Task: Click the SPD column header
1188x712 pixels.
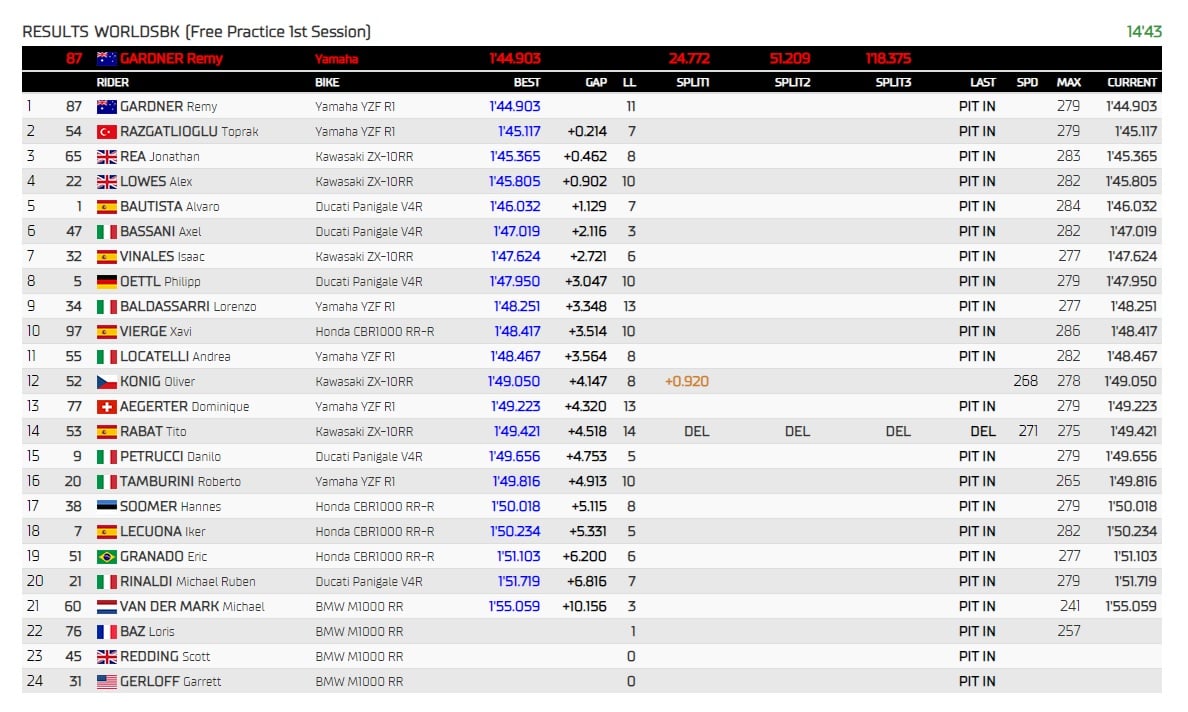Action: [1027, 82]
